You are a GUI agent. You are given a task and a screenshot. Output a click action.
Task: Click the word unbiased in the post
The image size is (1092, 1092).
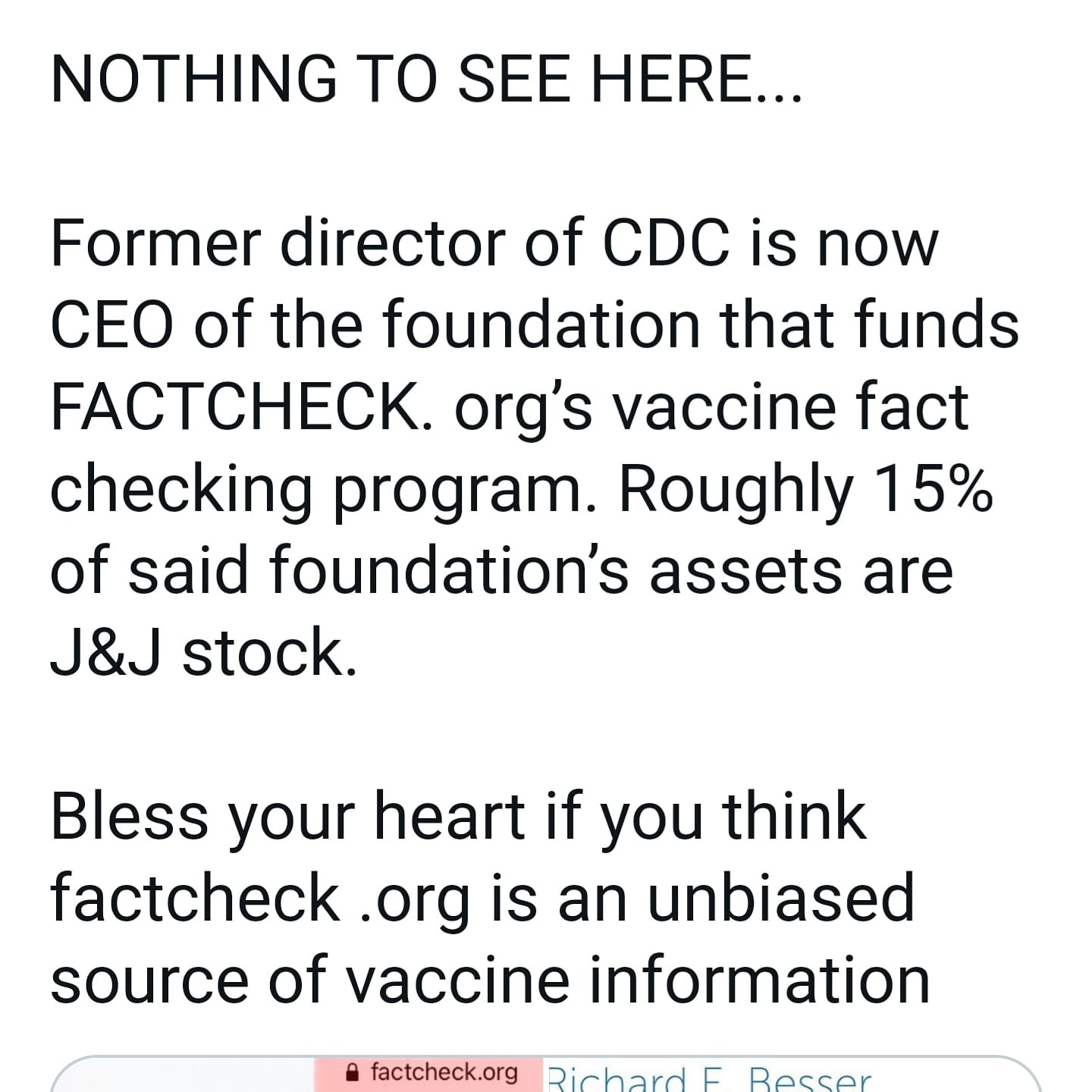point(781,898)
